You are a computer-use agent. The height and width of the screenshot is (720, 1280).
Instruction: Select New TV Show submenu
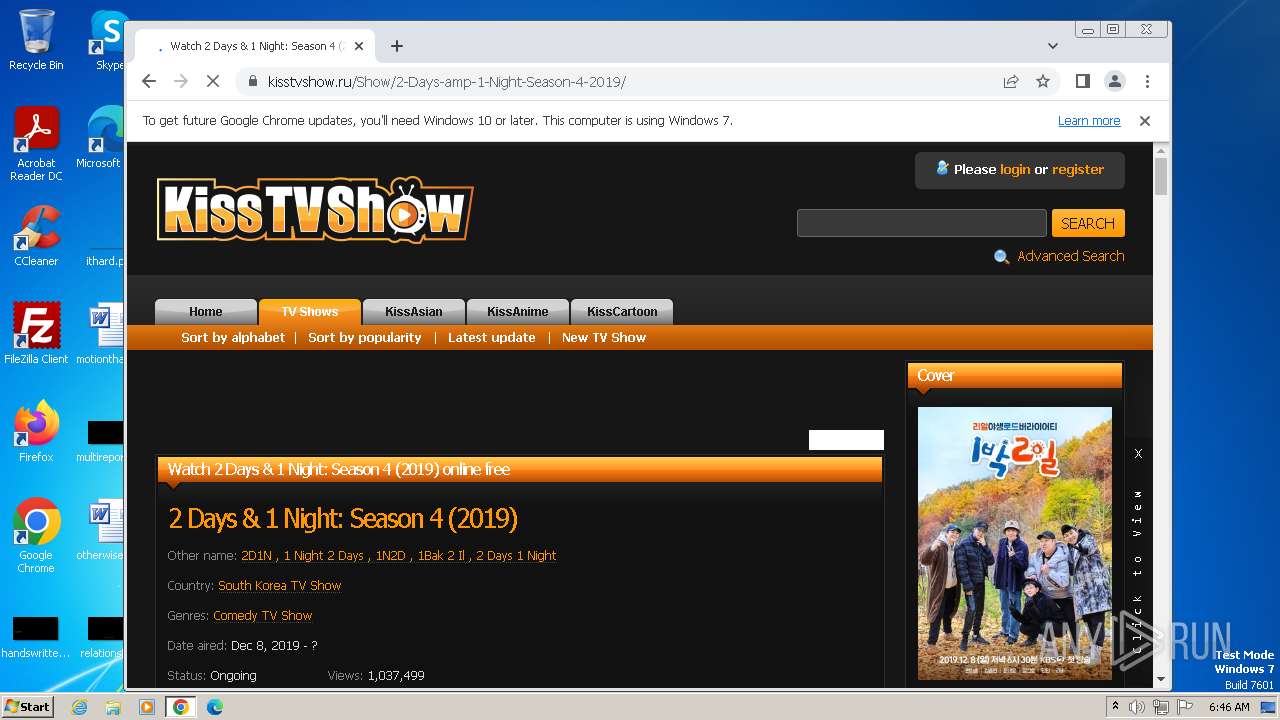point(604,337)
